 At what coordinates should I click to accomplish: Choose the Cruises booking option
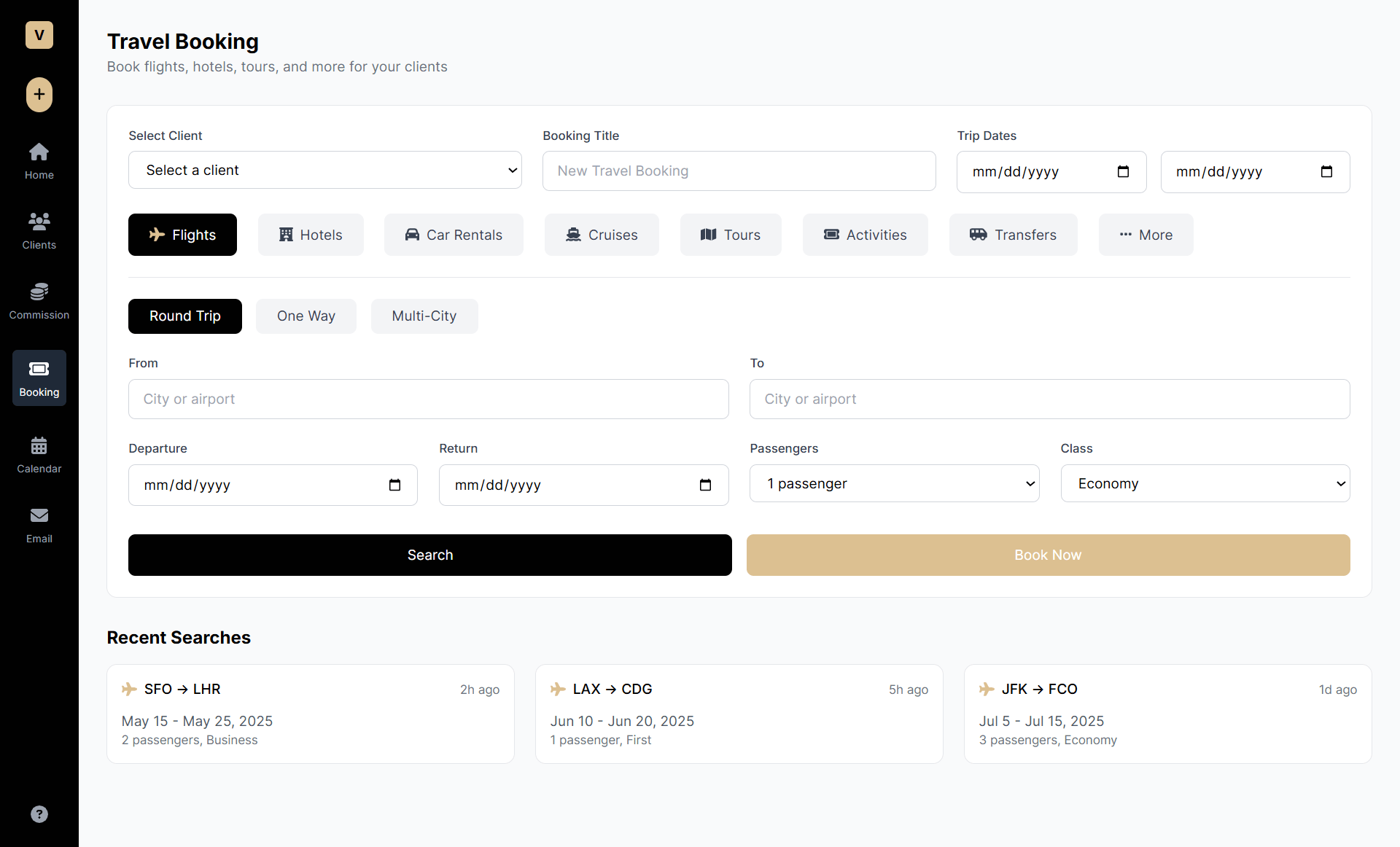point(601,235)
